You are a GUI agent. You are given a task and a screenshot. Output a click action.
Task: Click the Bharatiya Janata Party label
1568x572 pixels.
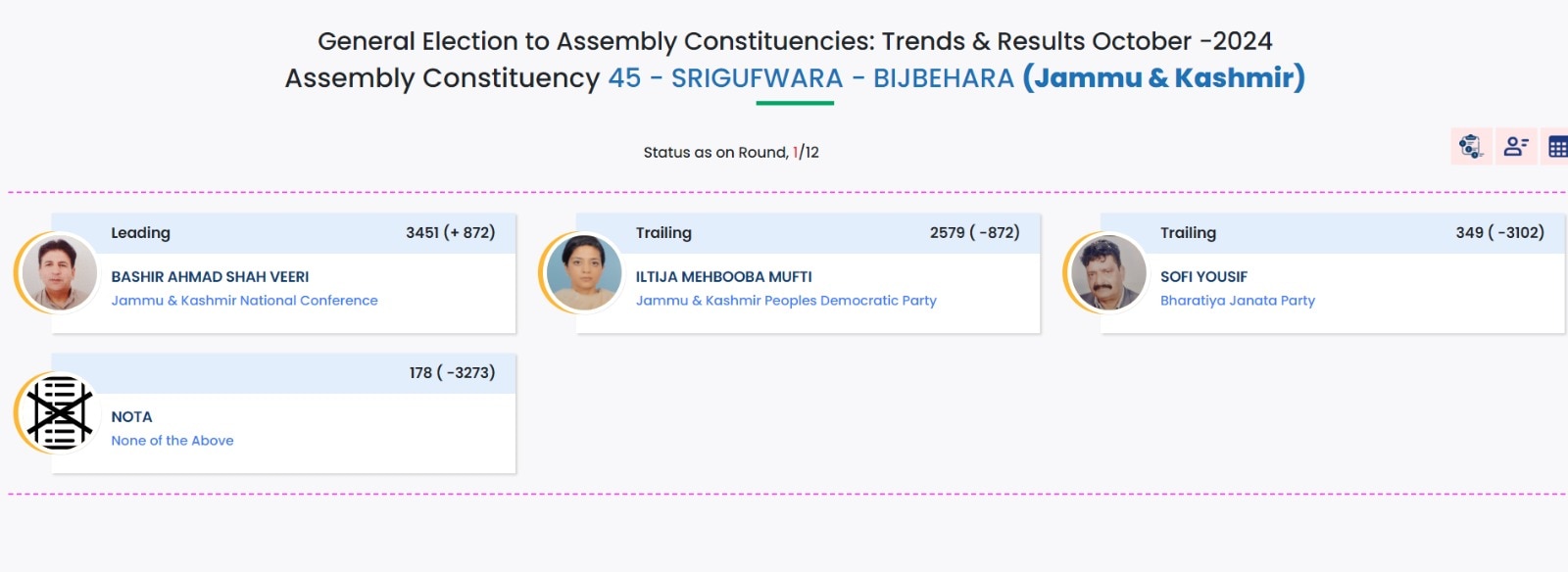(1237, 301)
